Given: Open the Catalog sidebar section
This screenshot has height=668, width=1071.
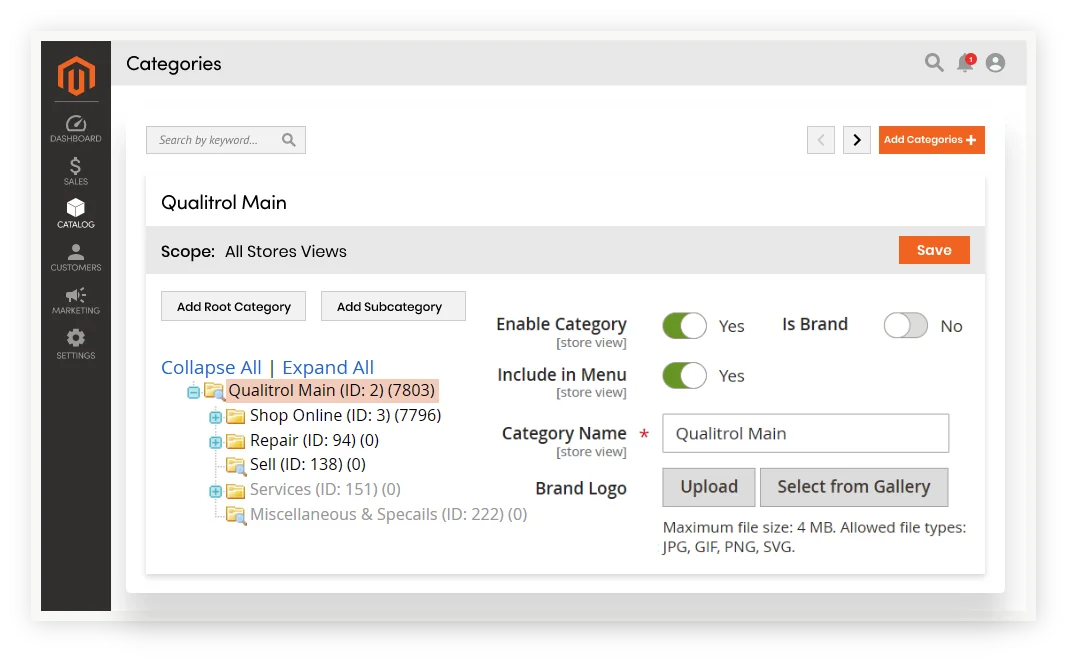Looking at the screenshot, I should (x=76, y=213).
